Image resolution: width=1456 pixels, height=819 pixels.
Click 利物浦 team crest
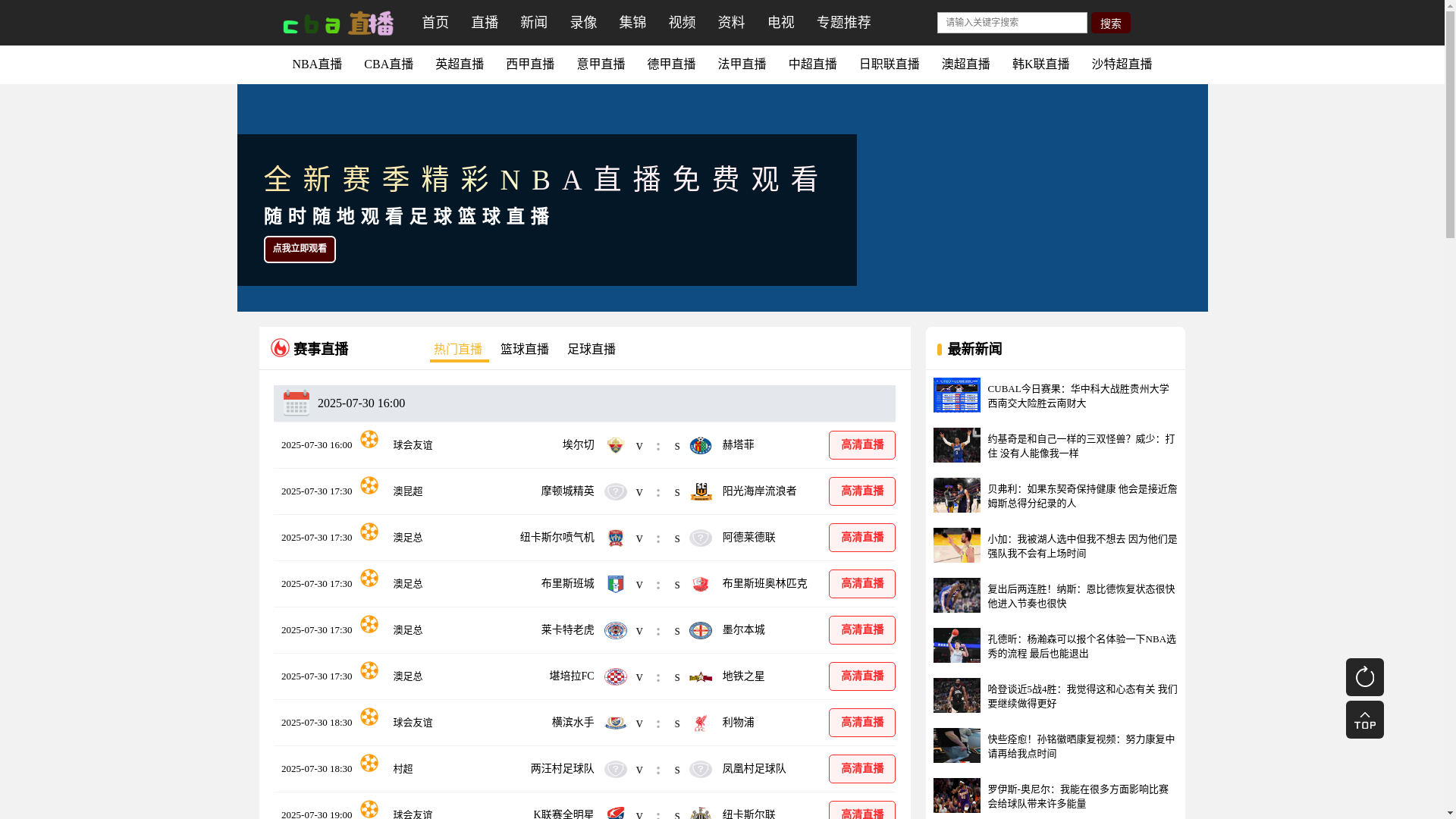(x=701, y=723)
